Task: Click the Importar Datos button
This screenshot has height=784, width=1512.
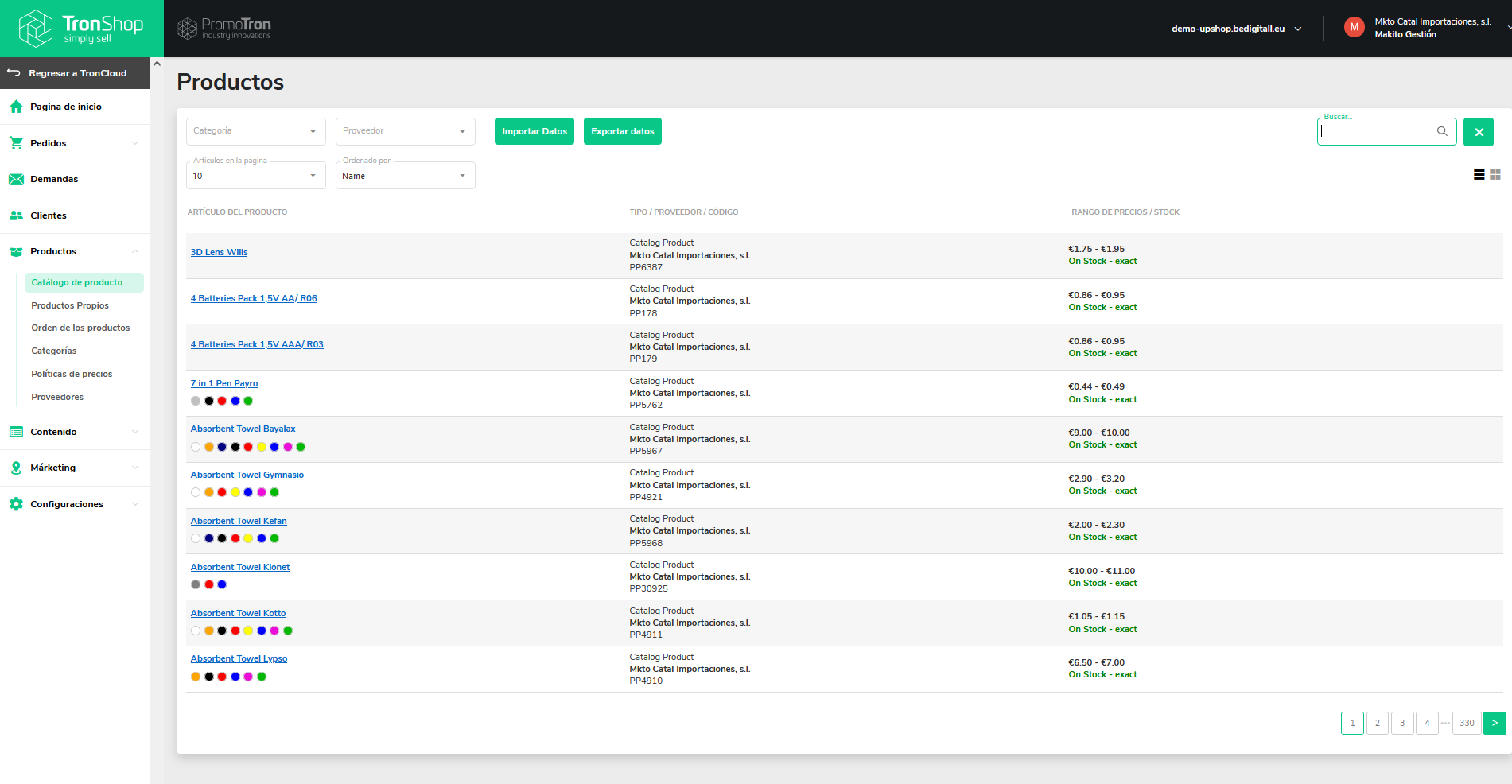Action: coord(534,131)
